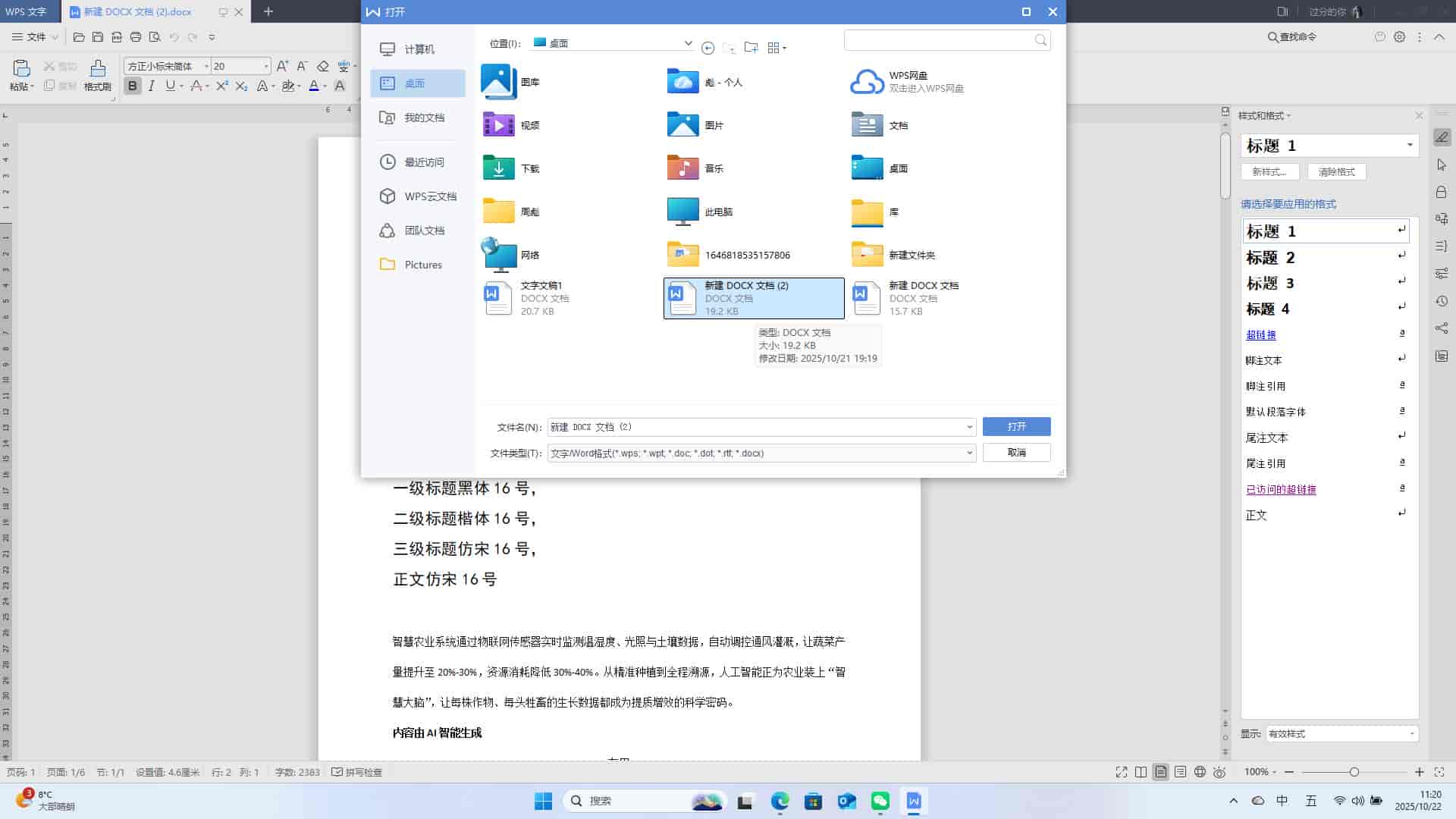Click 新样式 button in styles panel
Screen dimensions: 1456x819
point(1269,172)
